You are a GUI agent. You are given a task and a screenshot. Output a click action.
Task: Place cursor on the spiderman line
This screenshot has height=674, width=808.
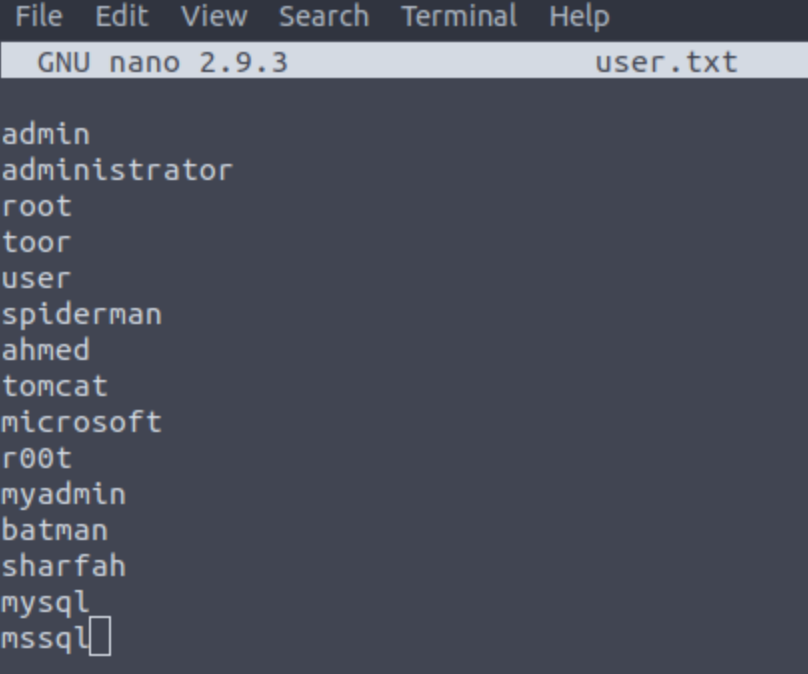point(82,315)
